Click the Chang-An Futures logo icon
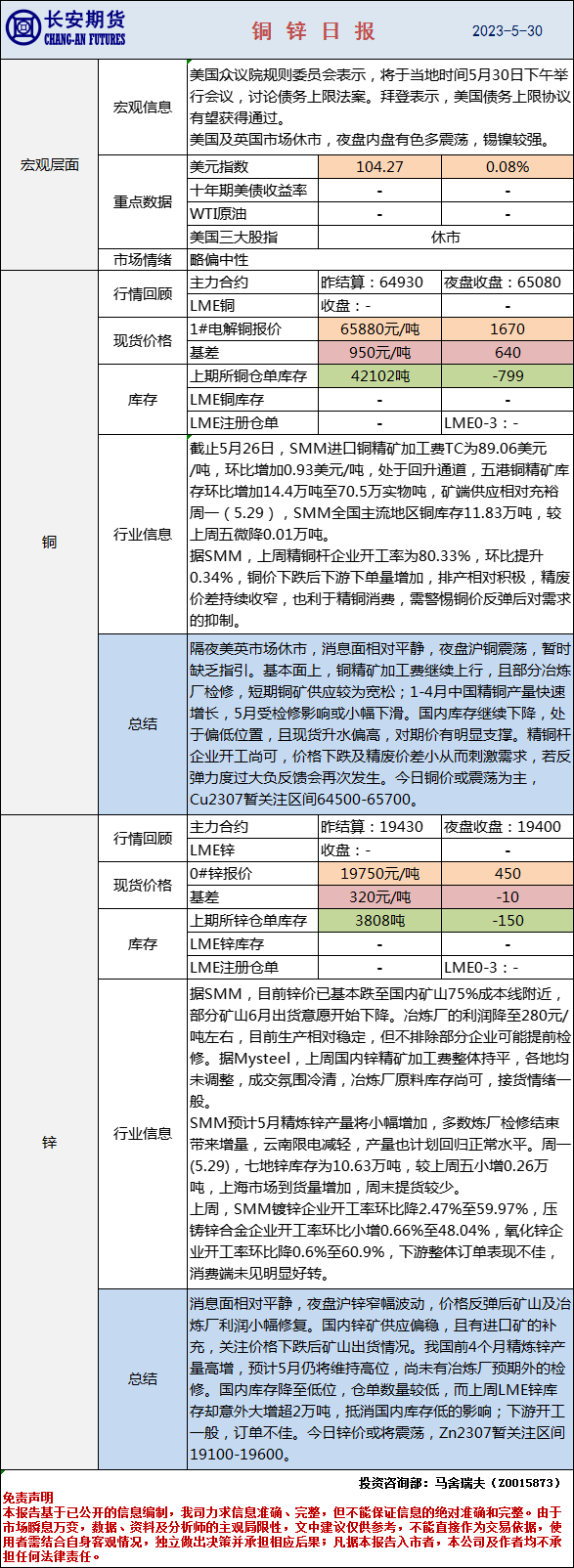Image resolution: width=574 pixels, height=1568 pixels. pyautogui.click(x=22, y=29)
